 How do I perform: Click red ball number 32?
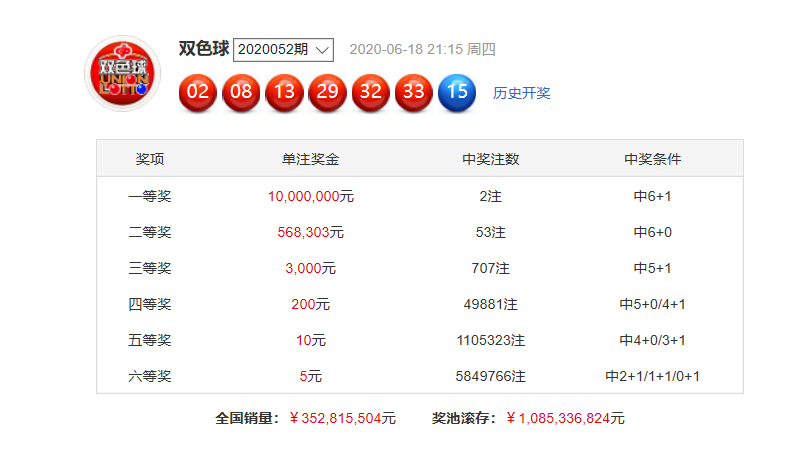pyautogui.click(x=370, y=92)
